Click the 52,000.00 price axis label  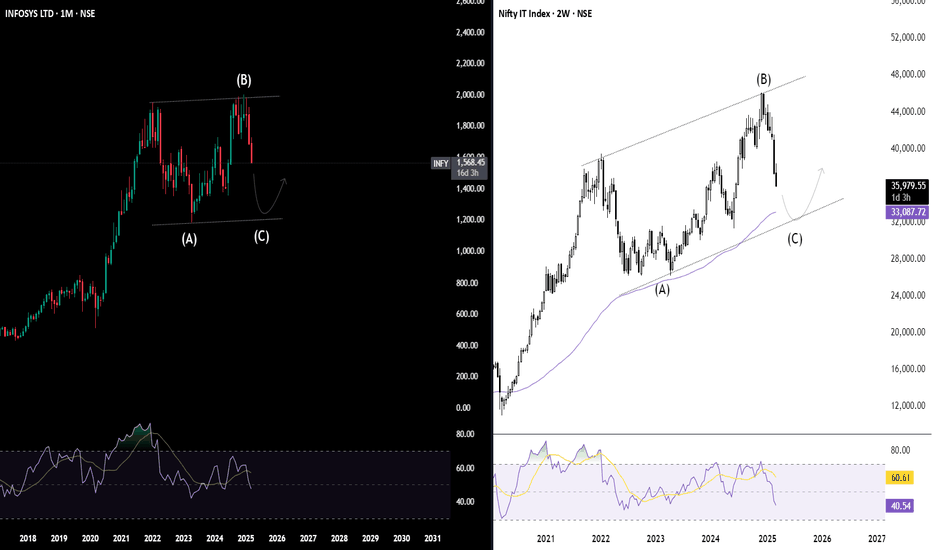(908, 37)
